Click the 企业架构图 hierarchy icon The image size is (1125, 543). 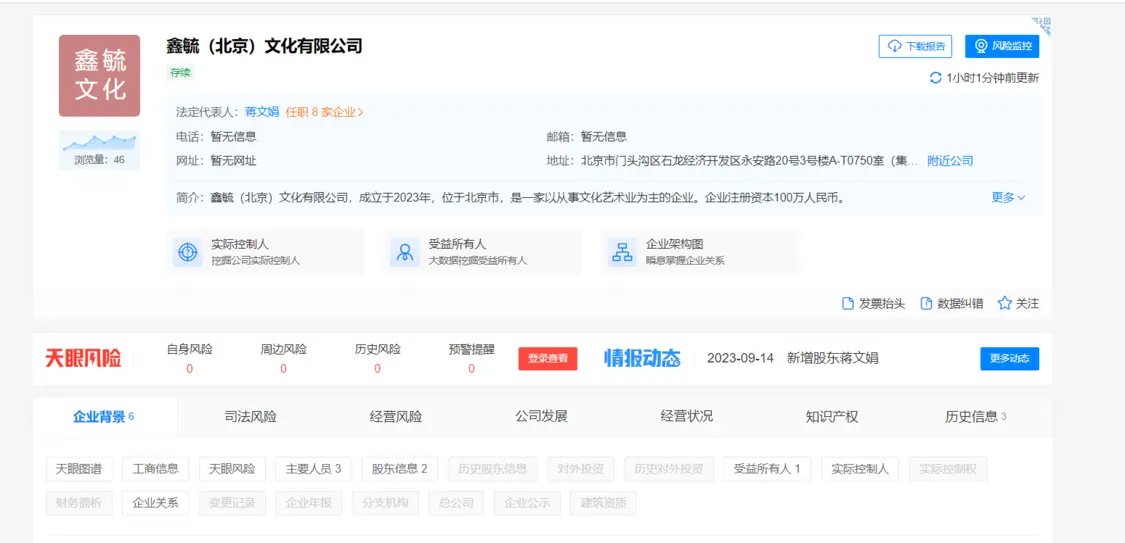click(622, 252)
